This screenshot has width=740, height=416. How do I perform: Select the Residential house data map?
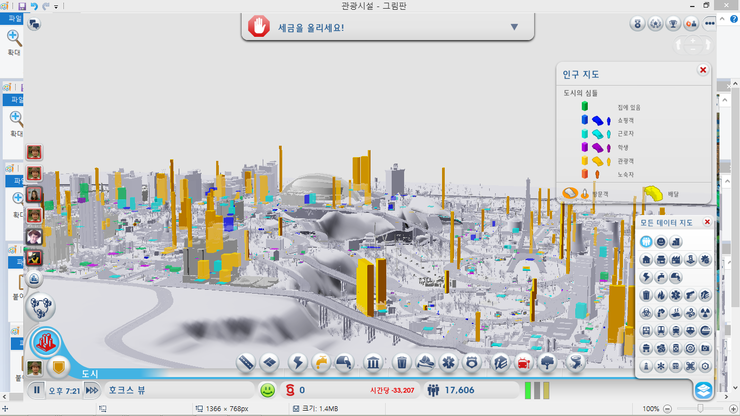(646, 259)
